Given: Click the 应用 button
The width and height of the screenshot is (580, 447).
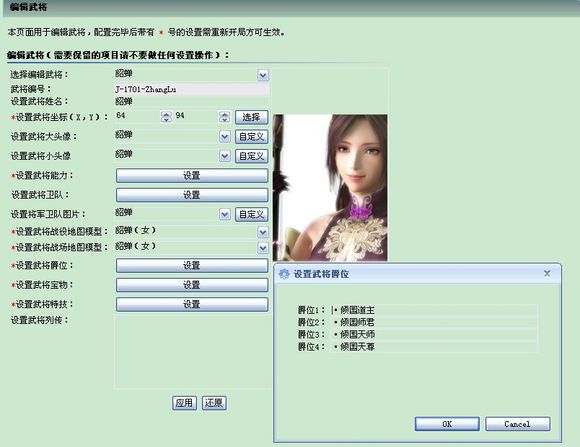Looking at the screenshot, I should point(184,403).
